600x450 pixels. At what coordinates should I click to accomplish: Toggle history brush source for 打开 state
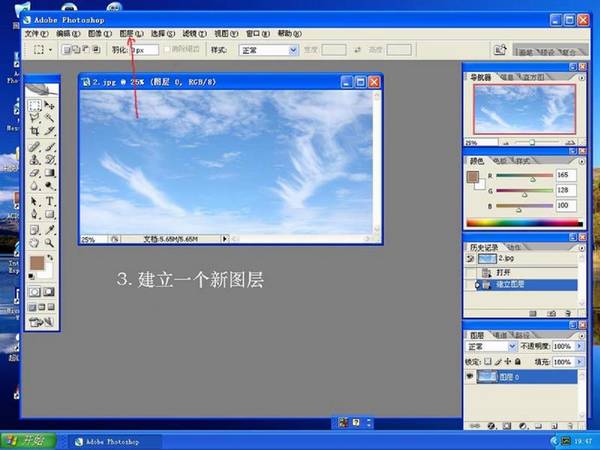(x=470, y=272)
